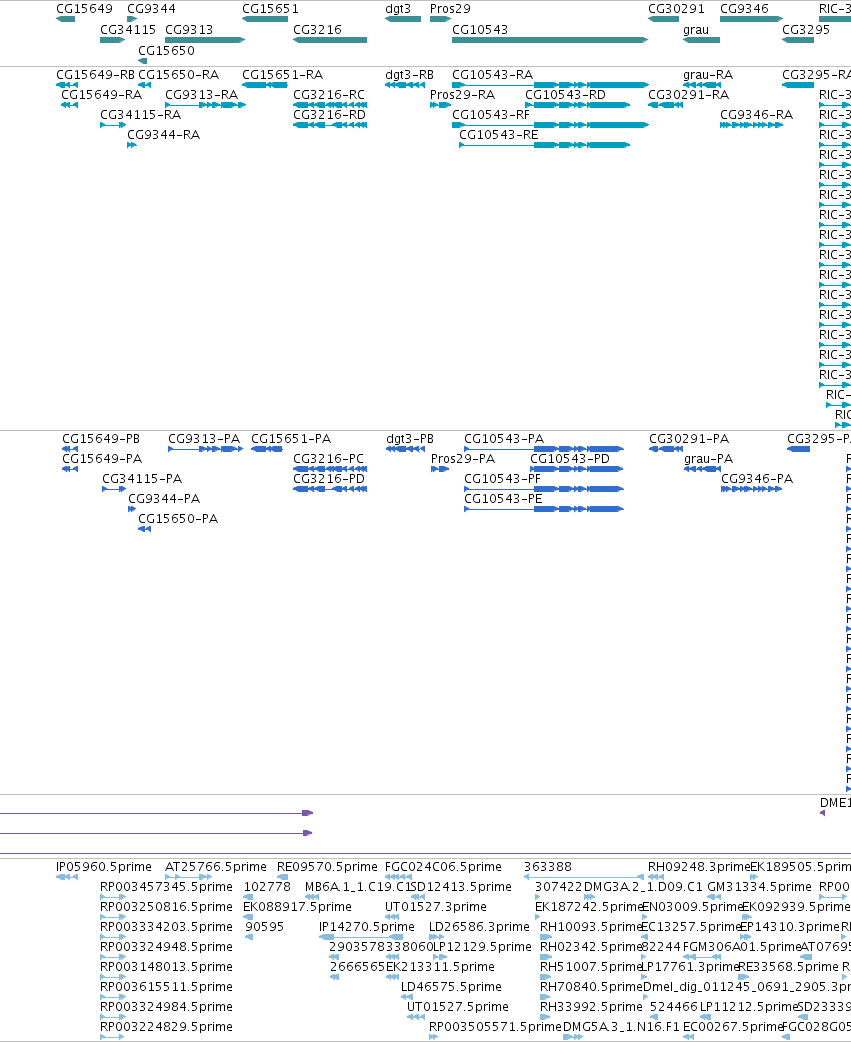Click transcript label grau-RA
This screenshot has height=1042, width=851.
coord(708,75)
